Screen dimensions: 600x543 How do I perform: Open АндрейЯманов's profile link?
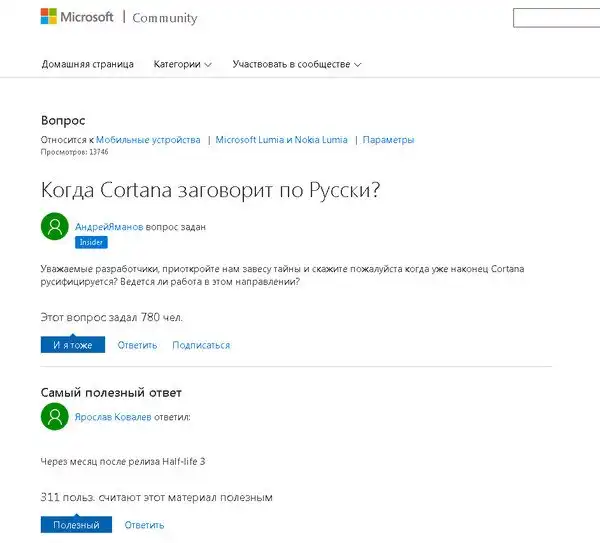pos(109,227)
